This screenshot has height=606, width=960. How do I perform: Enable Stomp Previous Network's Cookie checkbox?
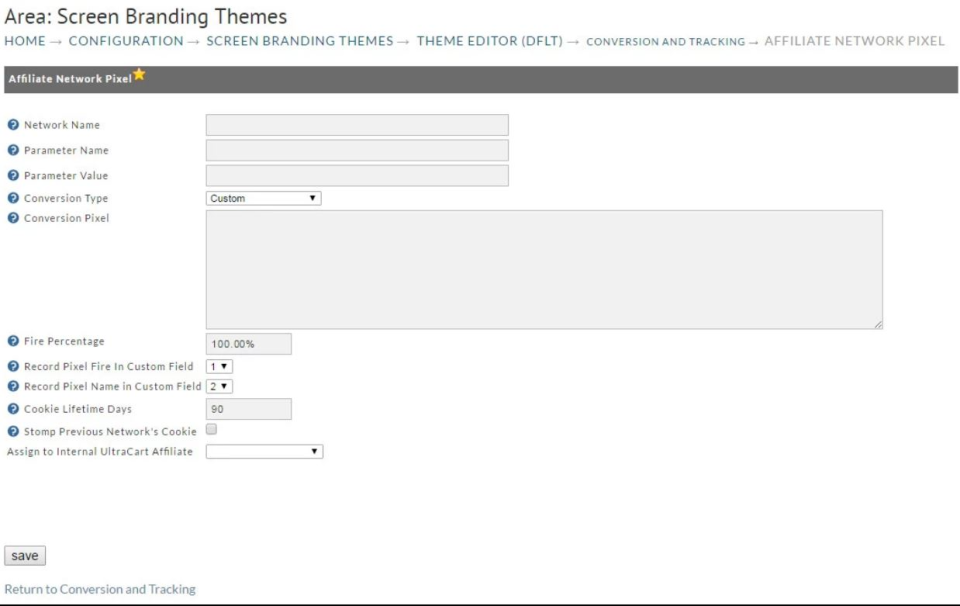(211, 429)
